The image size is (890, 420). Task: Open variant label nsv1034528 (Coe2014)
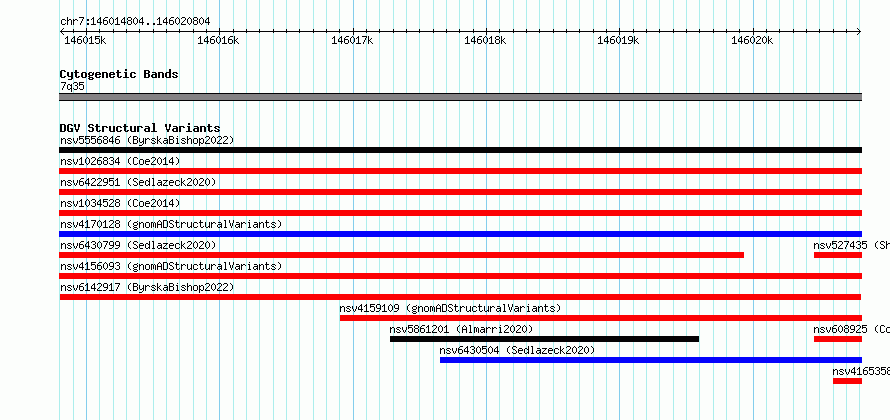120,203
